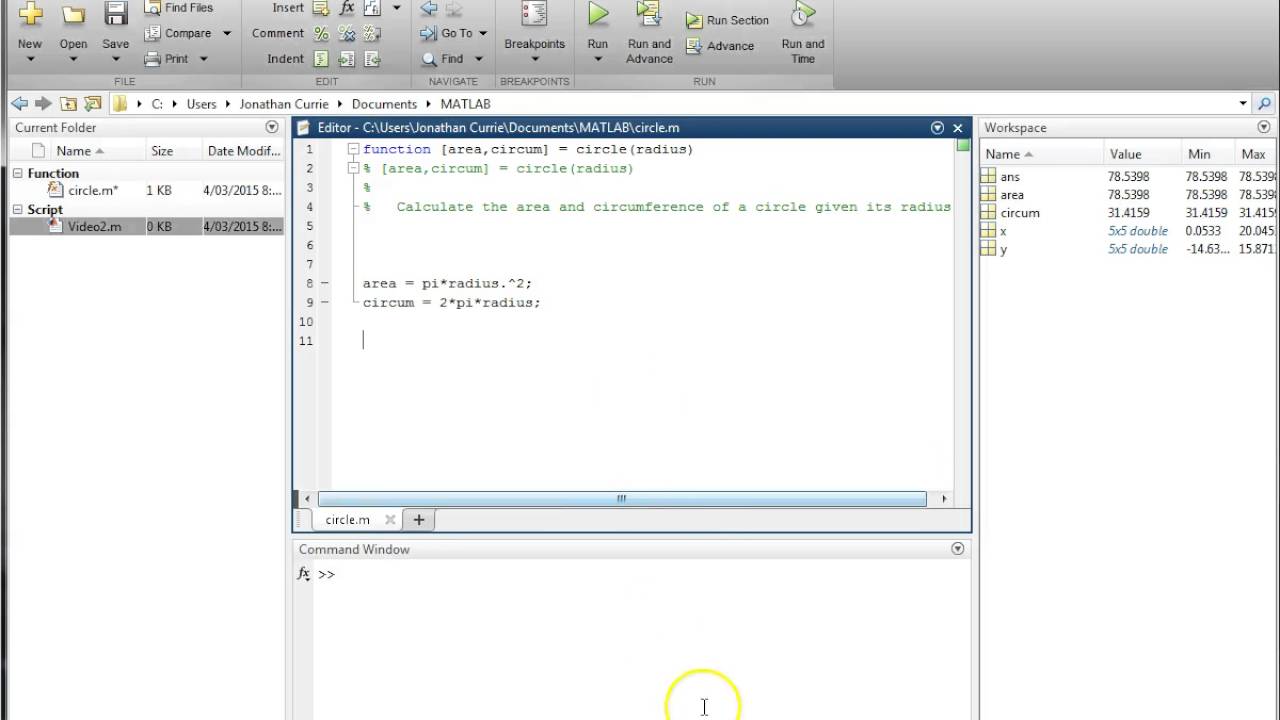Click the Advance button
1280x720 pixels.
[720, 46]
